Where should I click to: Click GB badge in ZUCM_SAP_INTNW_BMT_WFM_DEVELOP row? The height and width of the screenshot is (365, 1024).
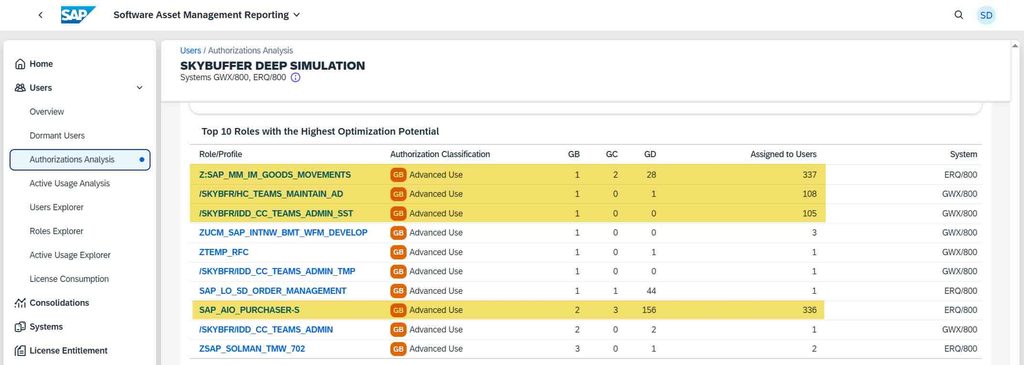[x=398, y=232]
